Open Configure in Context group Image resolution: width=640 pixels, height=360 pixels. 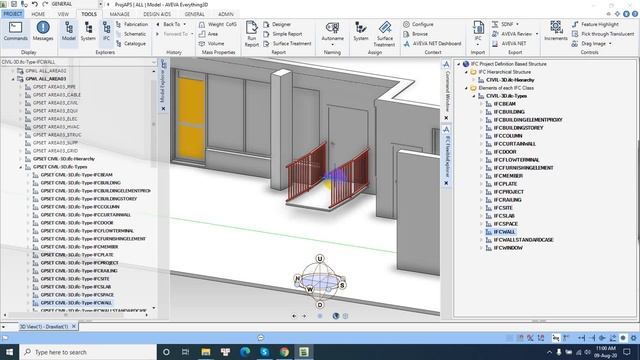coord(418,24)
